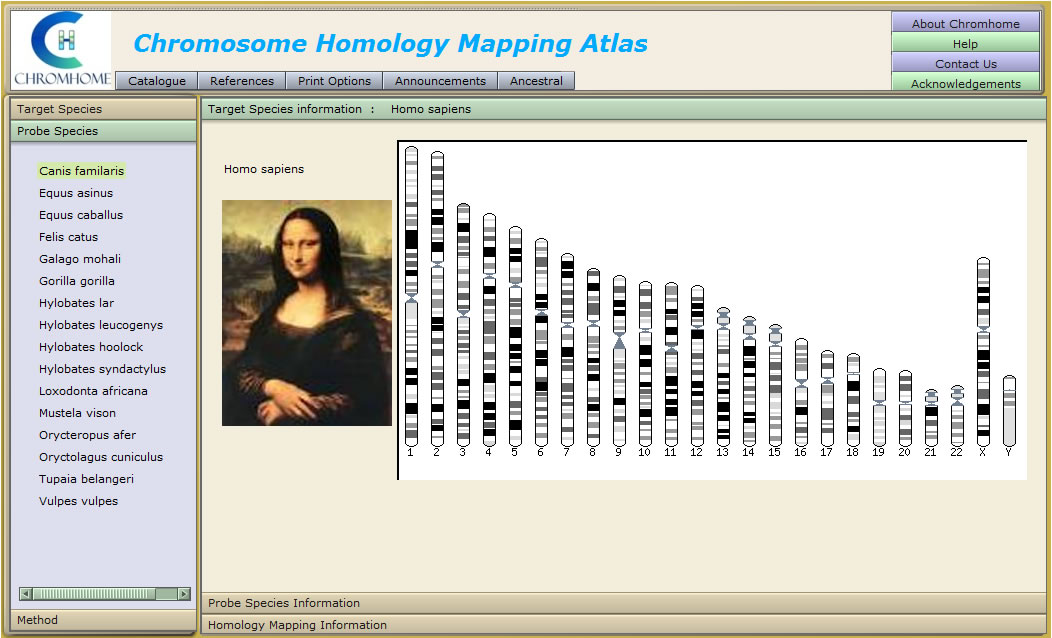Click chromosome 4 ideogram

coord(489,330)
